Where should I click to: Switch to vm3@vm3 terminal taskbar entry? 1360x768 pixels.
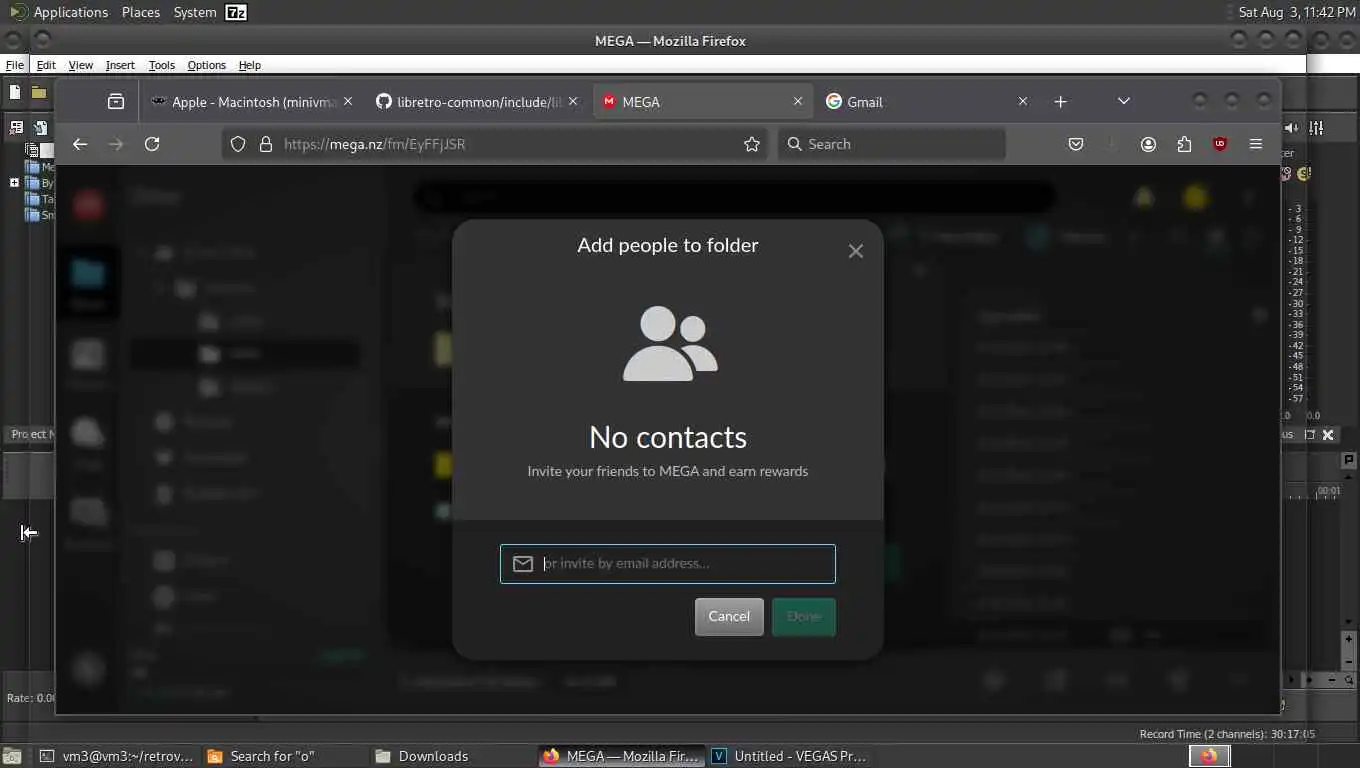pyautogui.click(x=117, y=756)
